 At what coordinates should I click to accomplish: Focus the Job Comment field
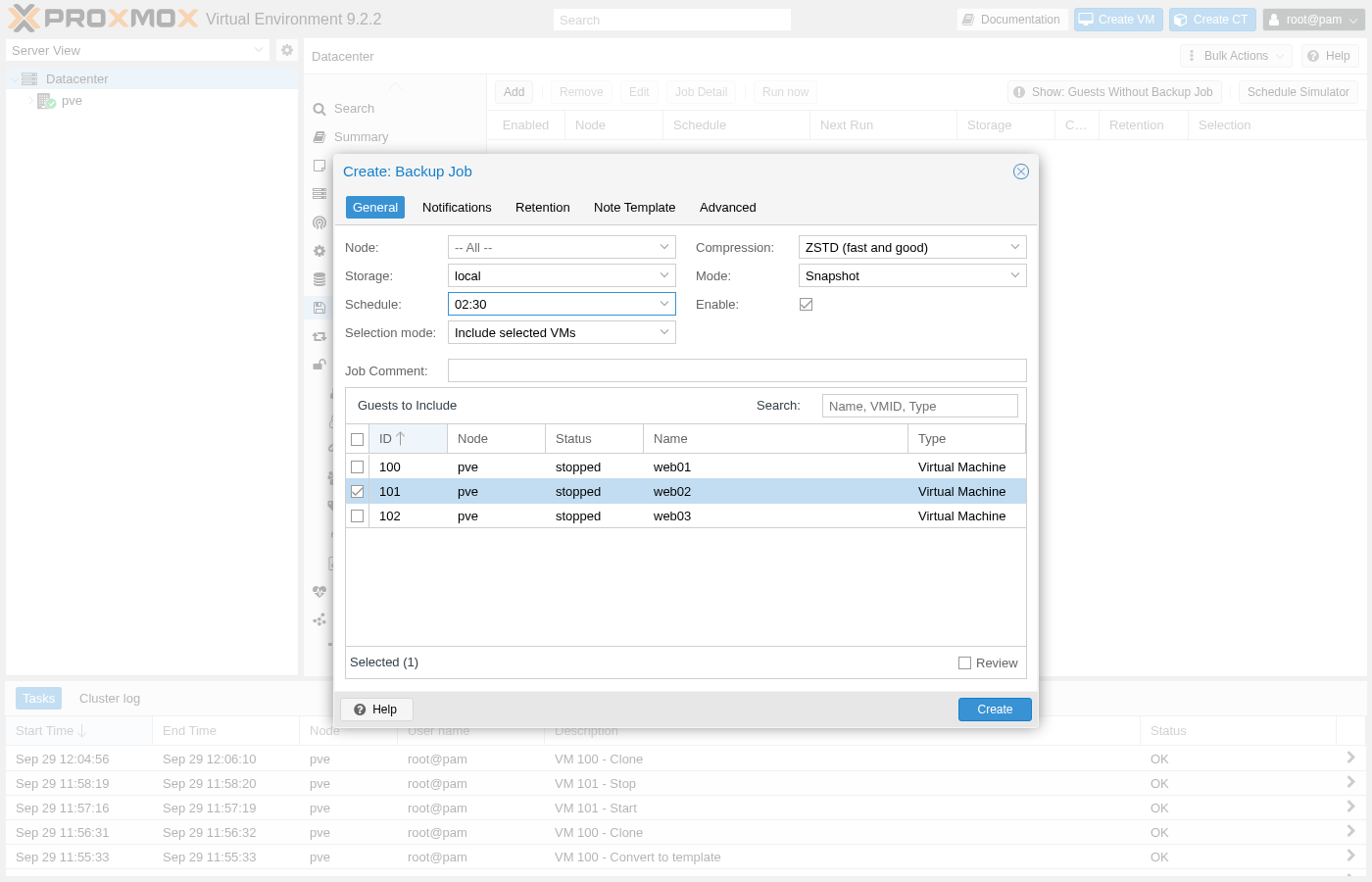click(x=737, y=370)
